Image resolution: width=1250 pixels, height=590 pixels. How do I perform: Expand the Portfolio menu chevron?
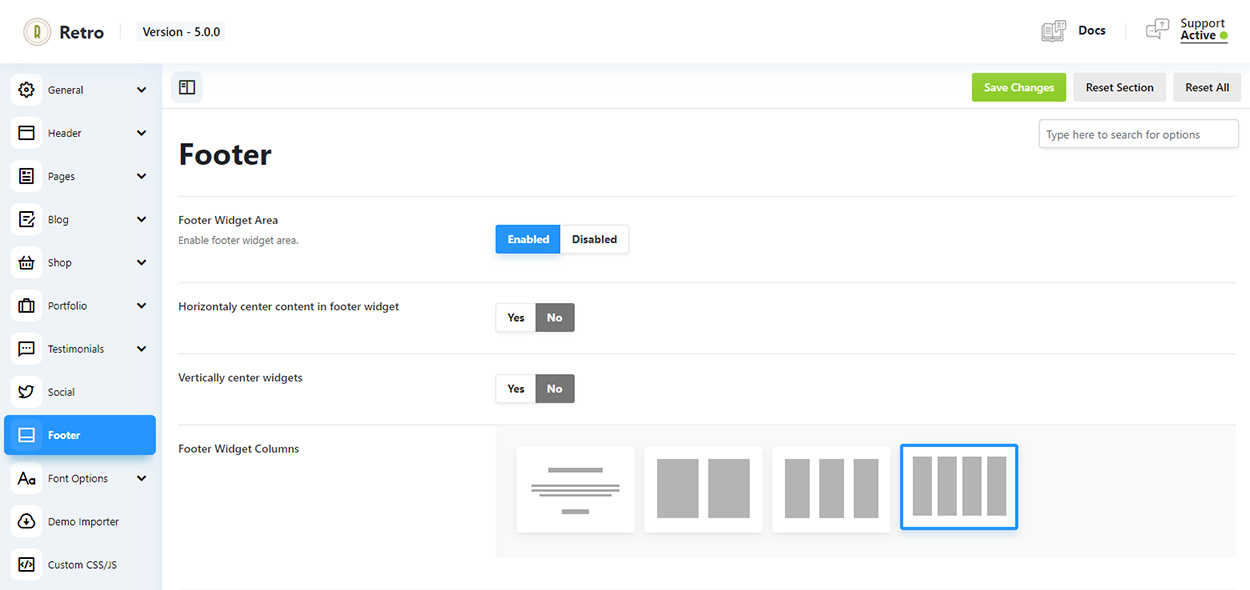(141, 306)
